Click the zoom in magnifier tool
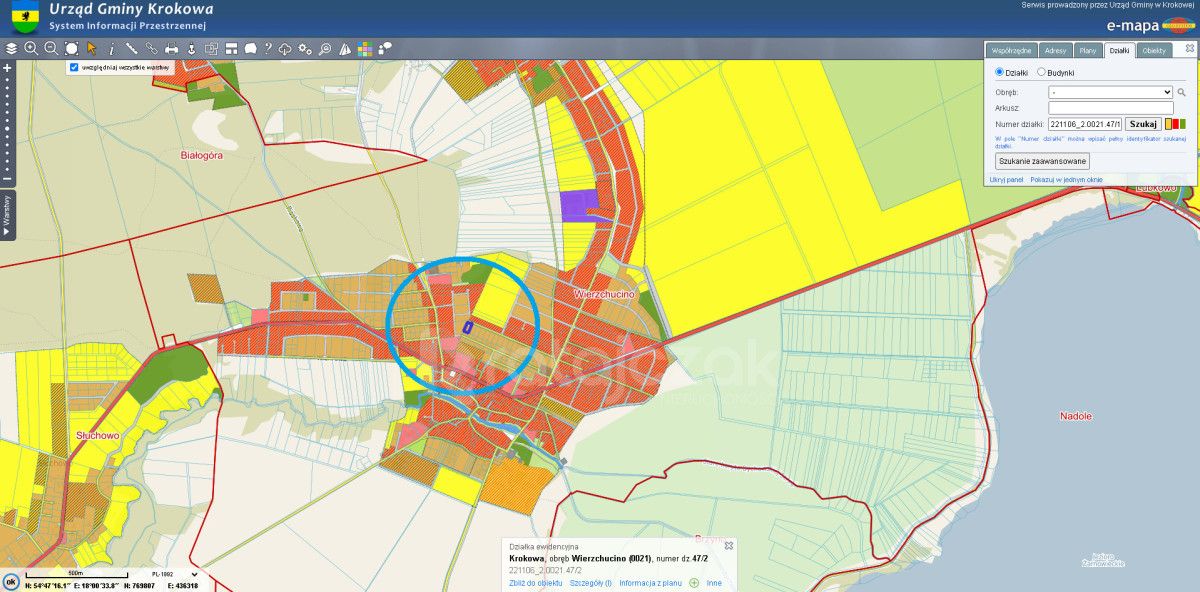 tap(31, 48)
